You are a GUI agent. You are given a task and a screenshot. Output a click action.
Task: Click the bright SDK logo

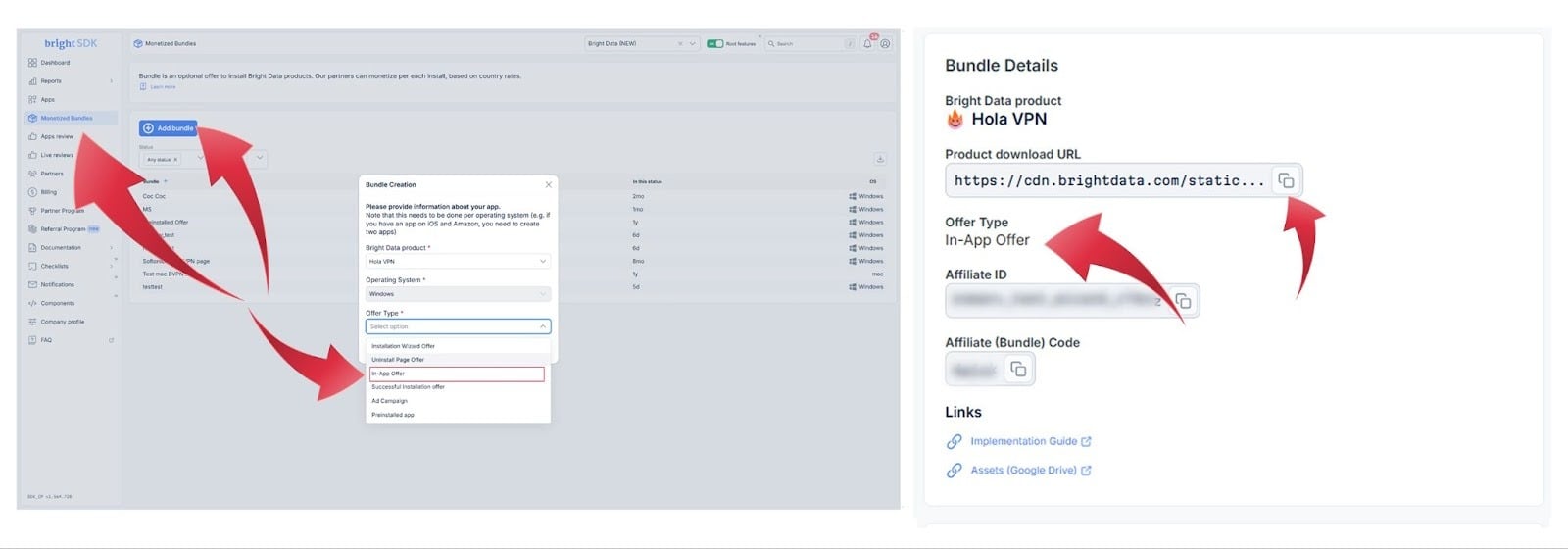pyautogui.click(x=71, y=43)
